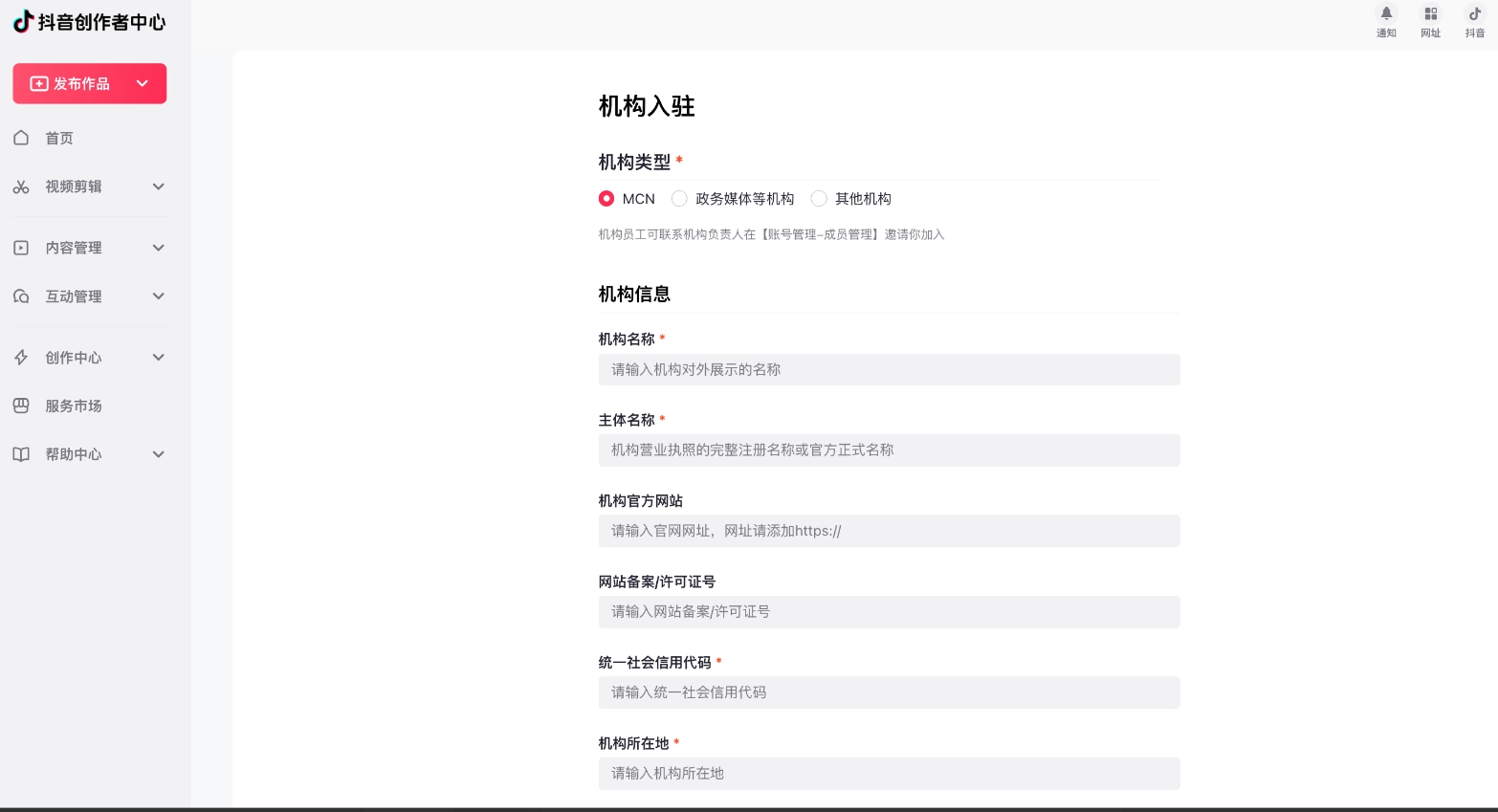Viewport: 1498px width, 812px height.
Task: Click the scissors icon beside 视频剪辑
Action: click(21, 187)
